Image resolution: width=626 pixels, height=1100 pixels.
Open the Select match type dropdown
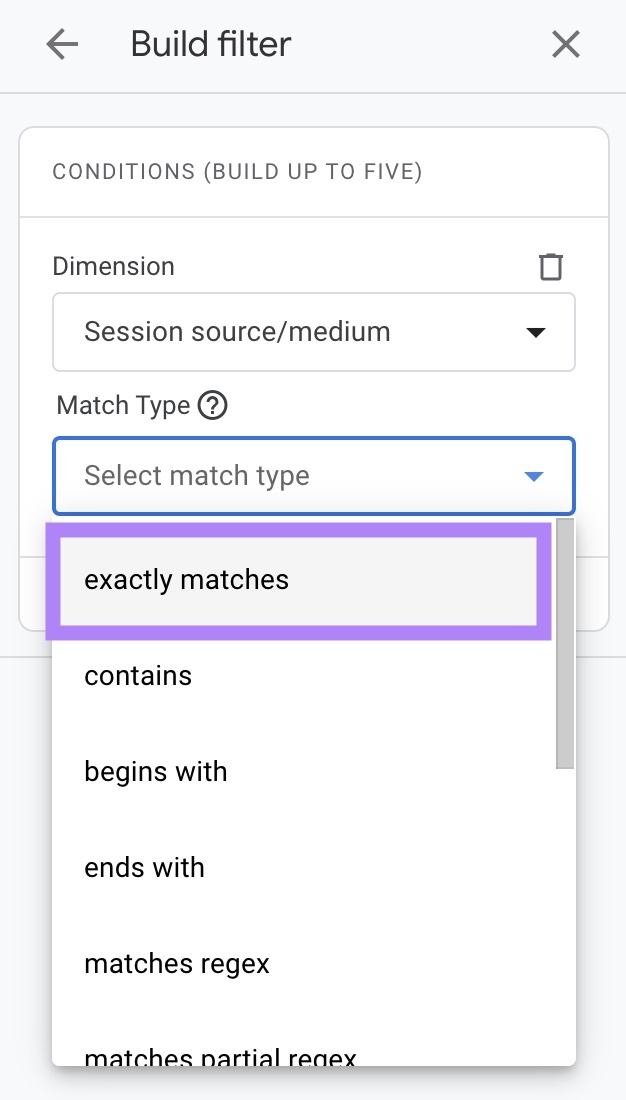pos(313,476)
